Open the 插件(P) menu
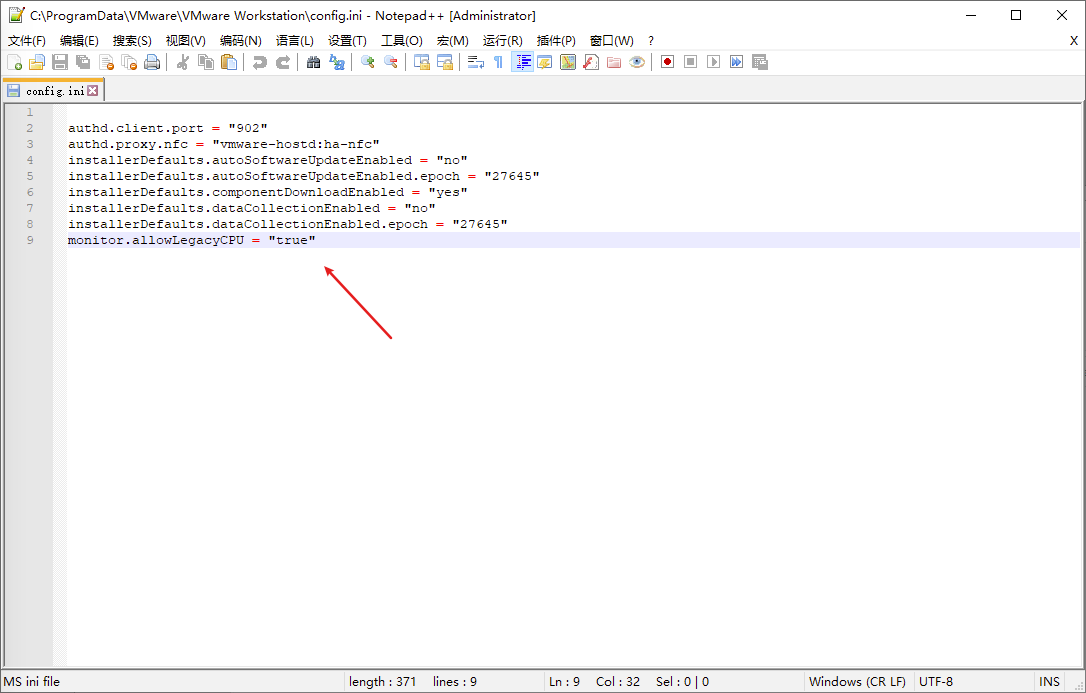 pyautogui.click(x=556, y=41)
